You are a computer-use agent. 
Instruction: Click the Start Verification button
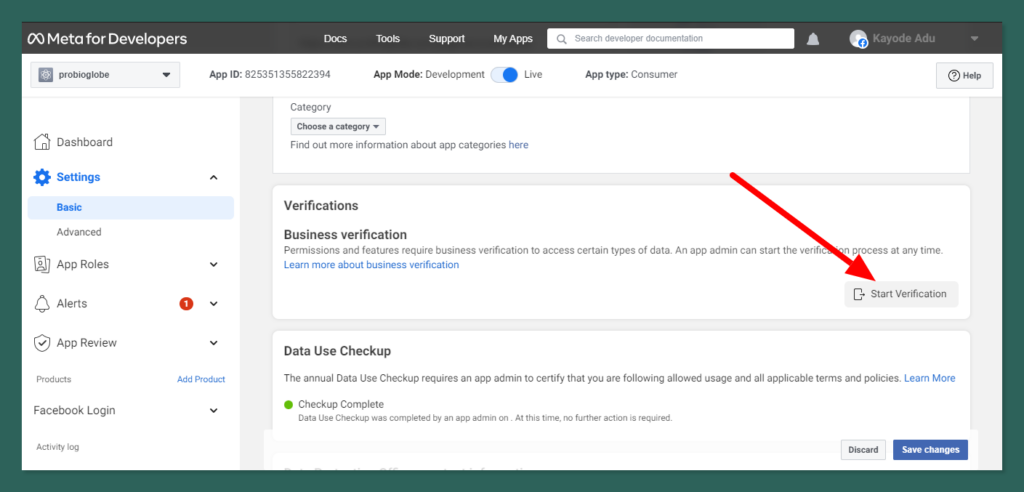(901, 294)
